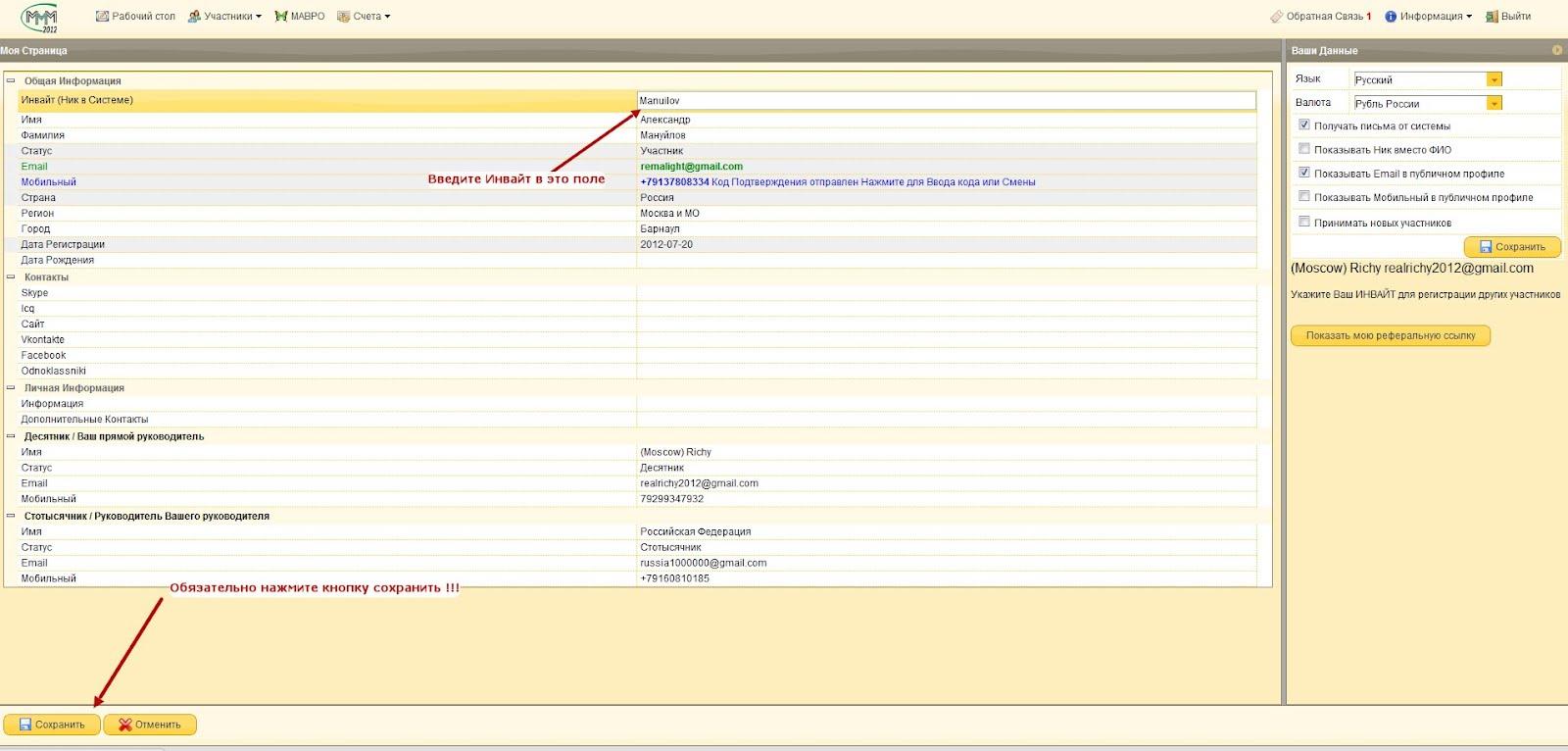Click the red X Отменить button
This screenshot has height=751, width=1568.
click(x=150, y=725)
